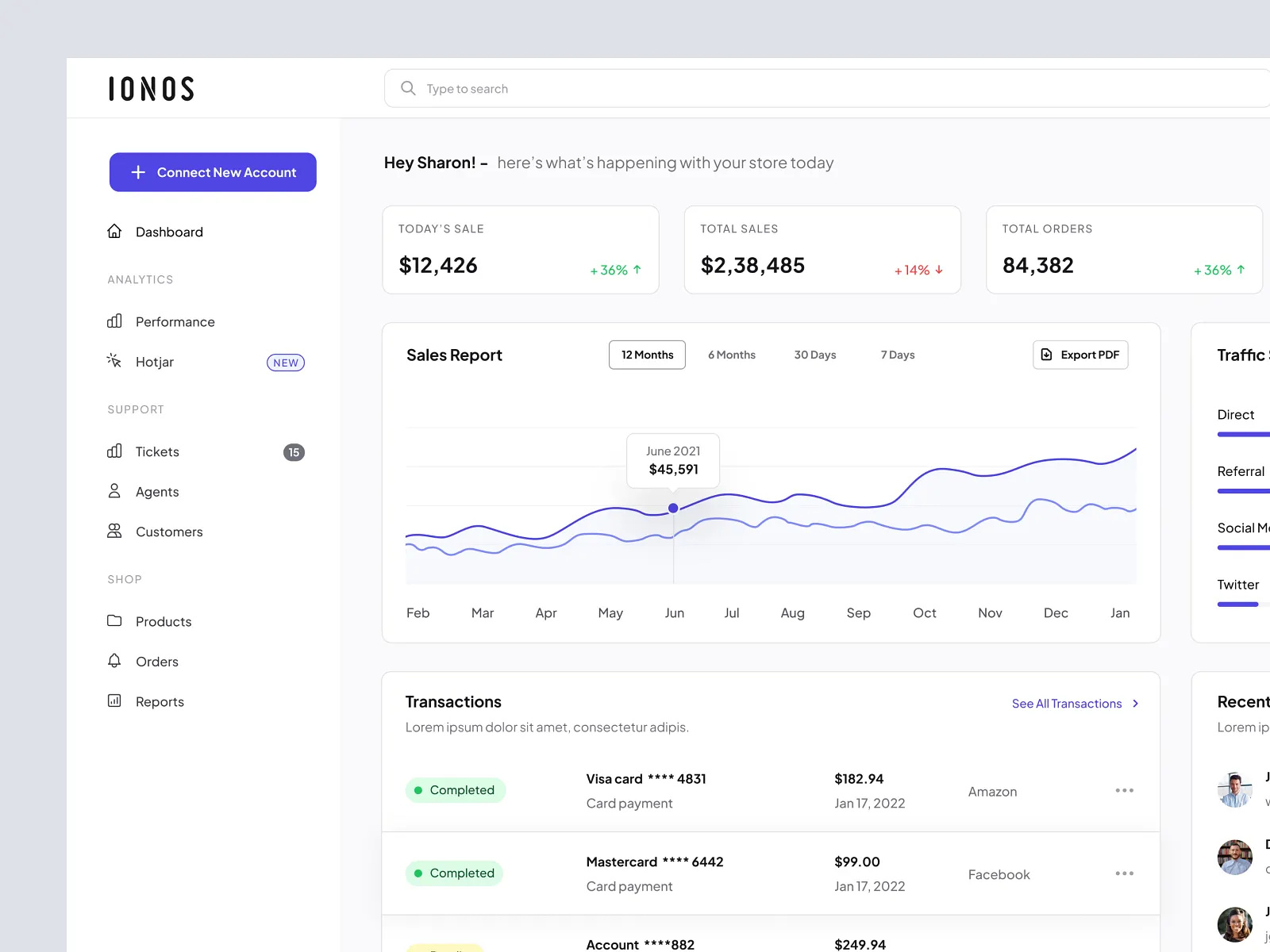Click the PDF file icon in Export PDF
The image size is (1270, 952).
pyautogui.click(x=1046, y=355)
